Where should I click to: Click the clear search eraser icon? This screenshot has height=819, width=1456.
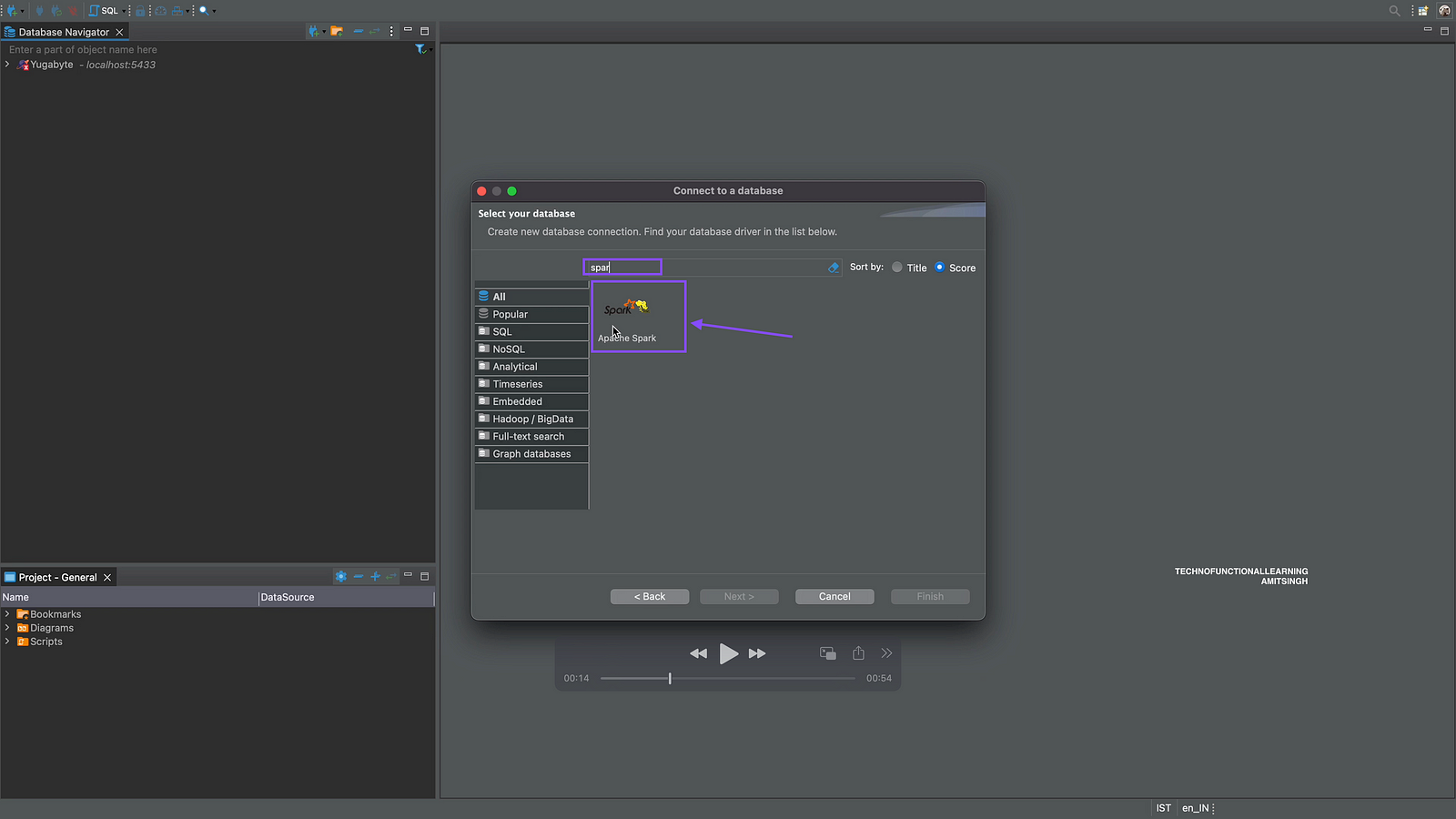tap(833, 268)
